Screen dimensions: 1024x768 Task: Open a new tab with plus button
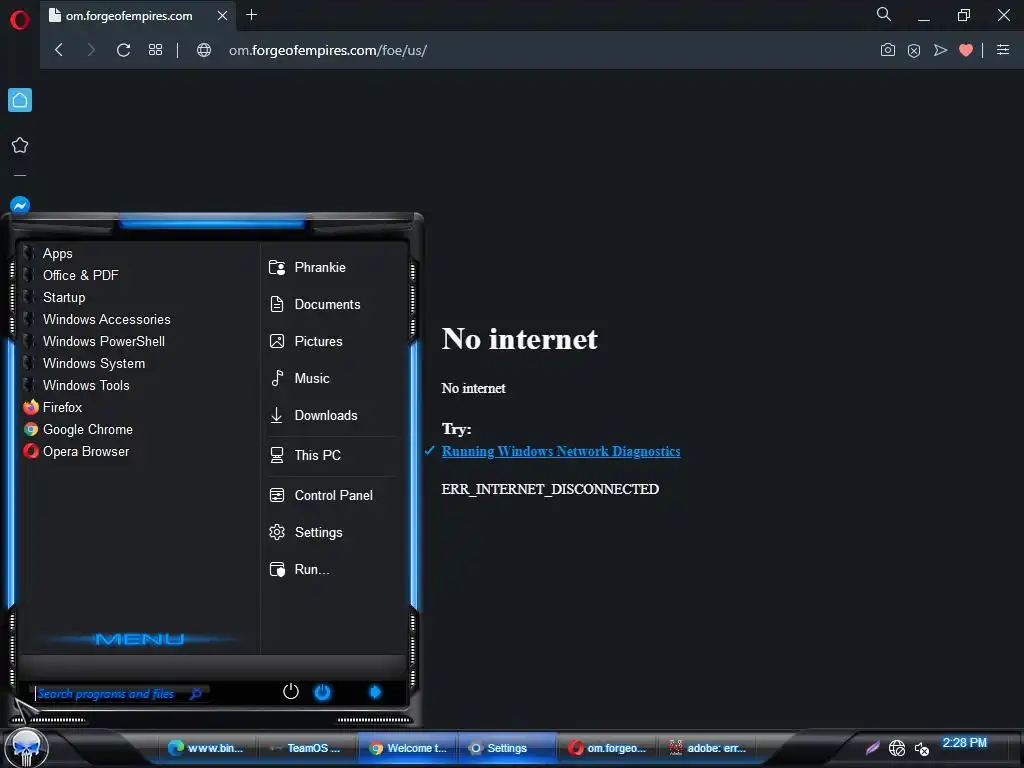tap(251, 14)
